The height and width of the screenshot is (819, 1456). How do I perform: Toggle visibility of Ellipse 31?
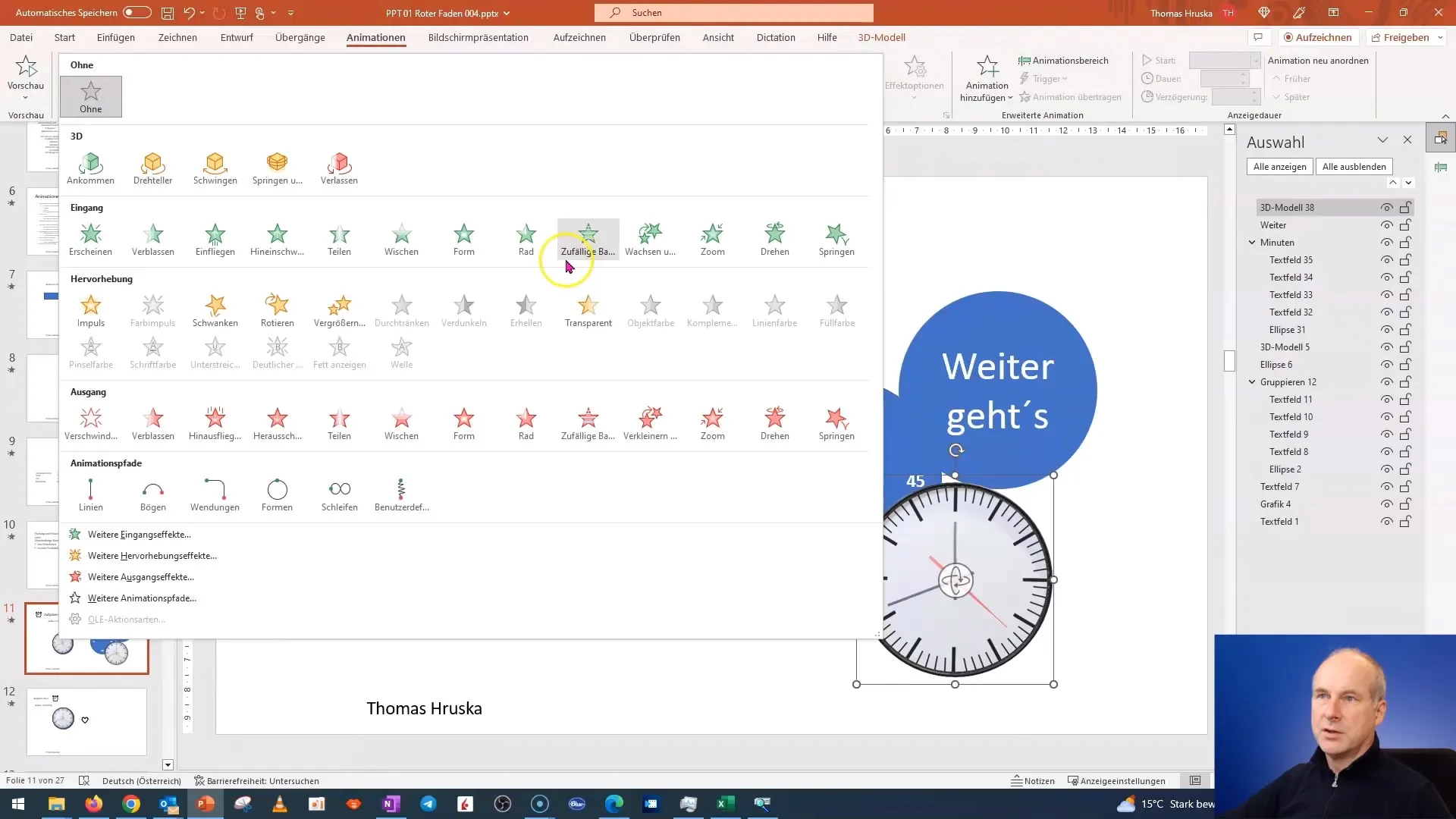pos(1386,330)
